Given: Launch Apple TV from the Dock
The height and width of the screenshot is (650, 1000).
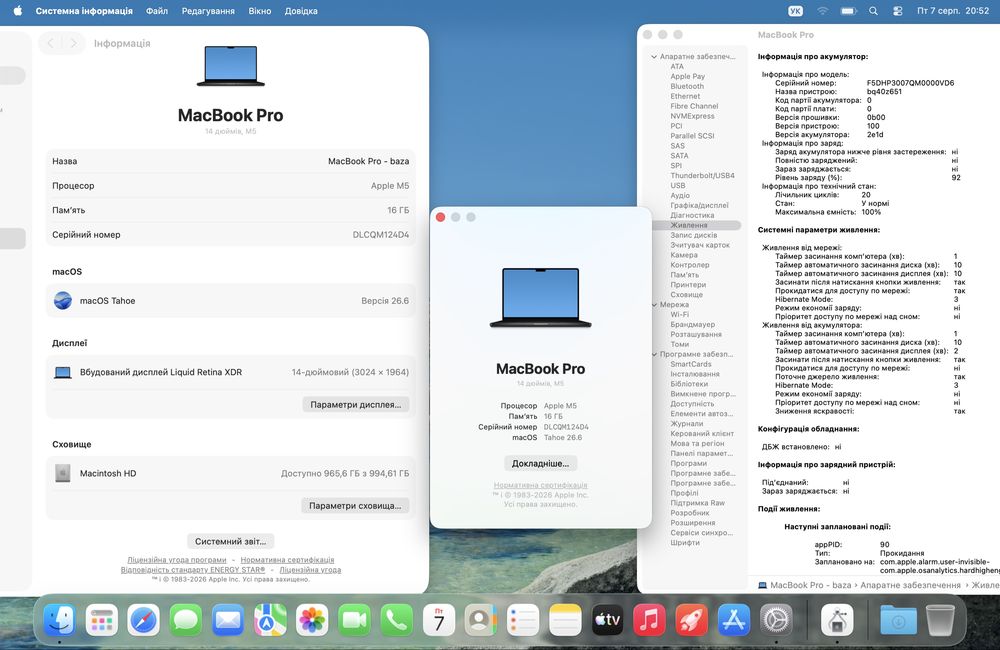Looking at the screenshot, I should (x=607, y=619).
